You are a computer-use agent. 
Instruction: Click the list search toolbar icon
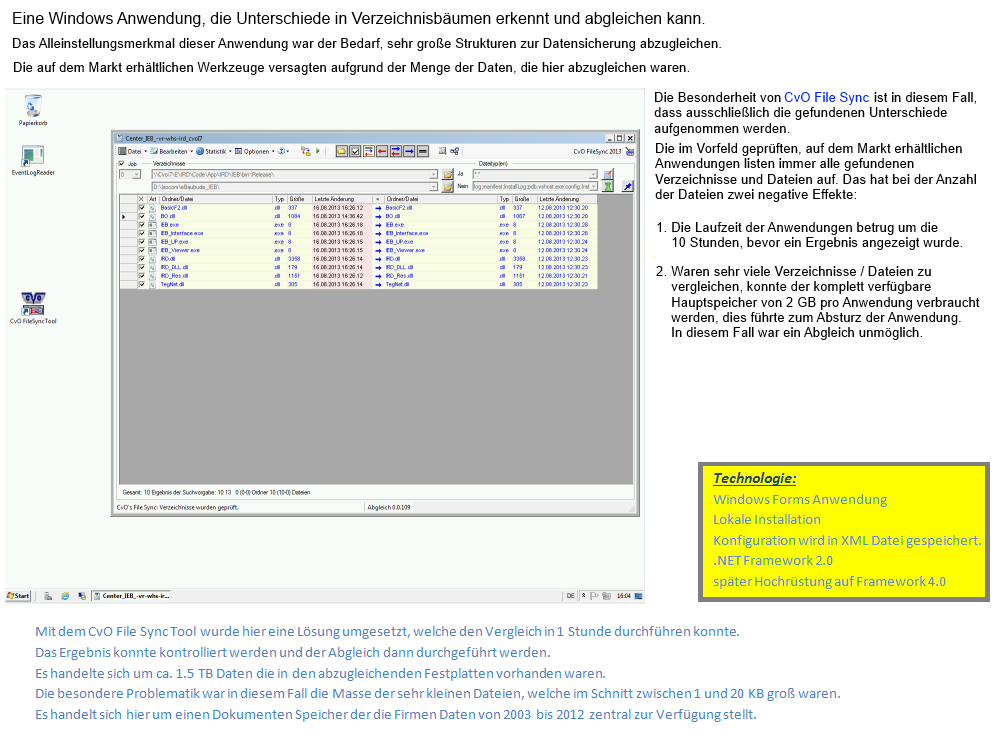tap(442, 151)
